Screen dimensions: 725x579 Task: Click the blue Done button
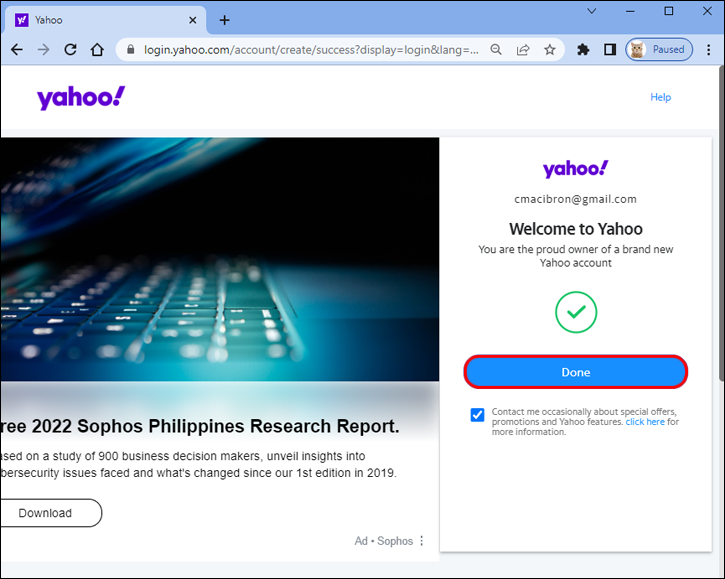click(x=576, y=372)
